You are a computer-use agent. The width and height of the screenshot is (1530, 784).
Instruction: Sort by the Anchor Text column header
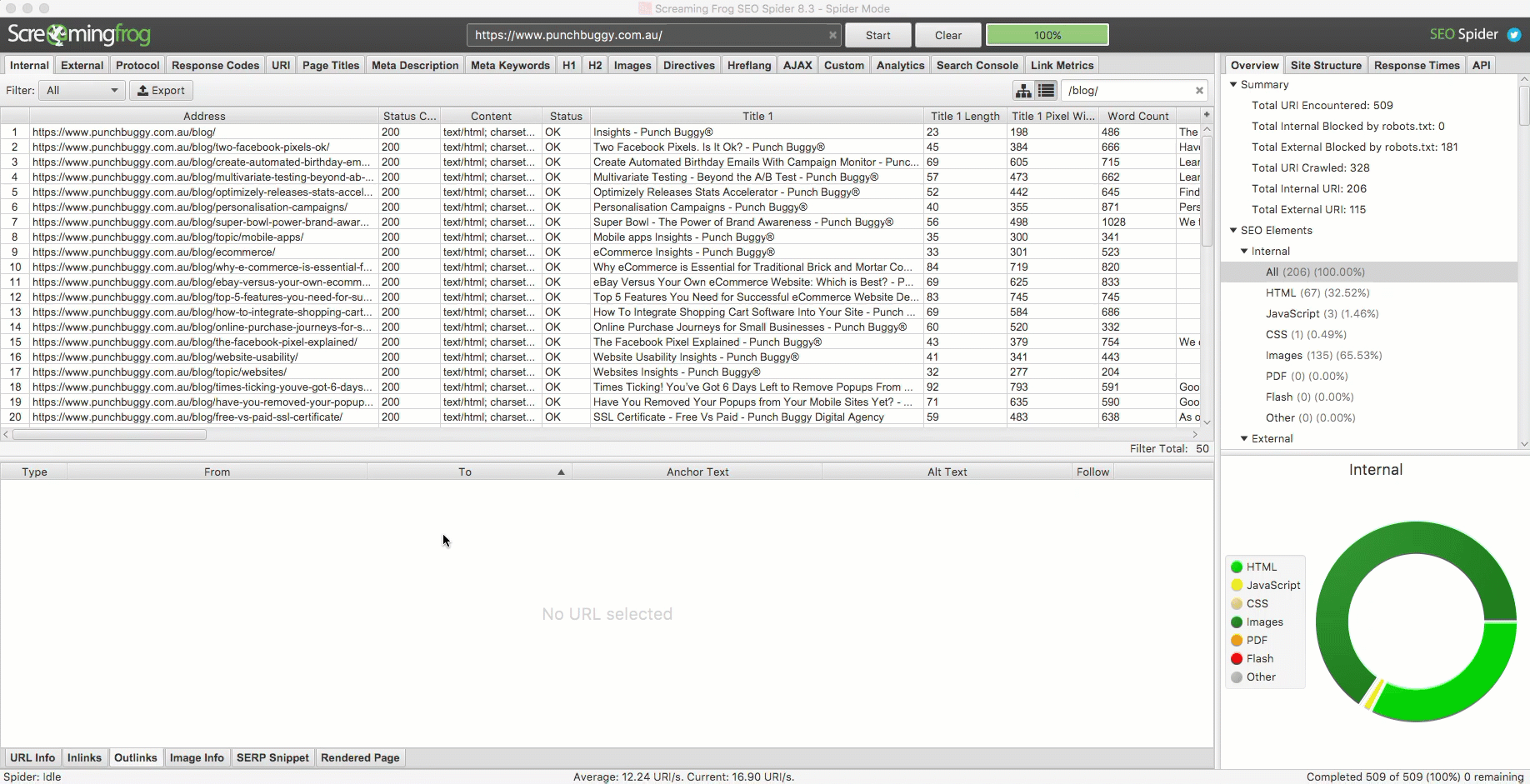(x=697, y=472)
